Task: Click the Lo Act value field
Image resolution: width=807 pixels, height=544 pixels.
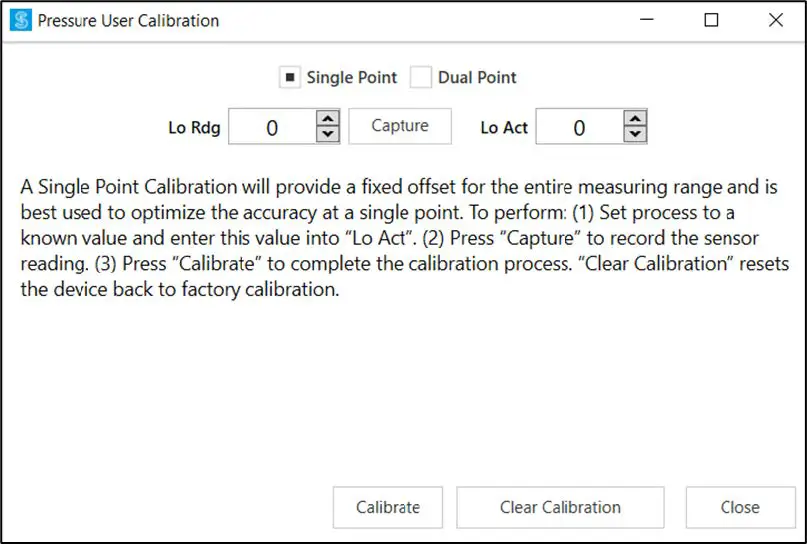Action: (579, 128)
